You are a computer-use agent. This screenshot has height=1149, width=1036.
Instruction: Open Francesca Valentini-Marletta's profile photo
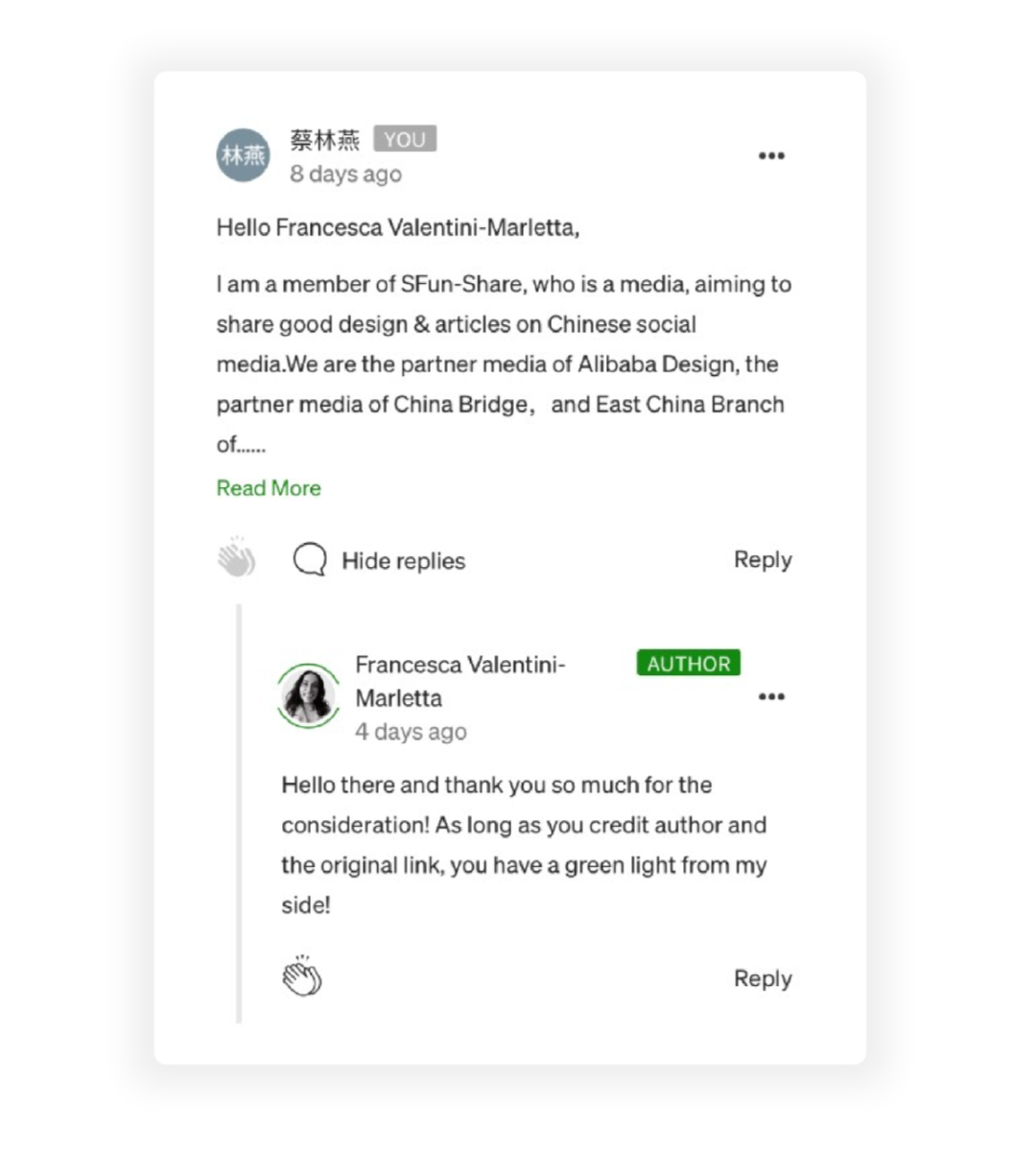[x=309, y=695]
